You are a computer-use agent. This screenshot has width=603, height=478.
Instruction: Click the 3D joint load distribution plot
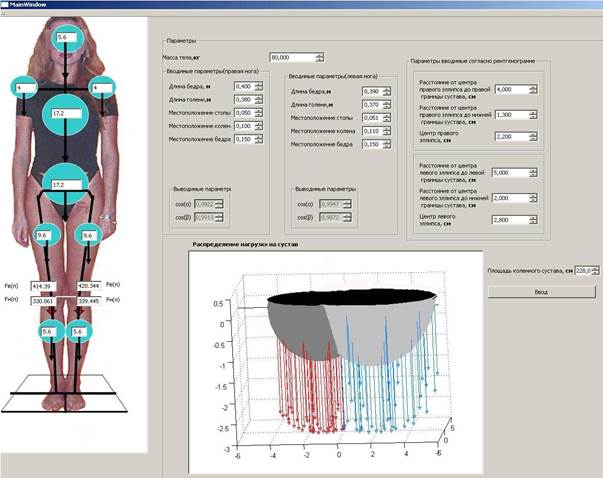point(336,362)
